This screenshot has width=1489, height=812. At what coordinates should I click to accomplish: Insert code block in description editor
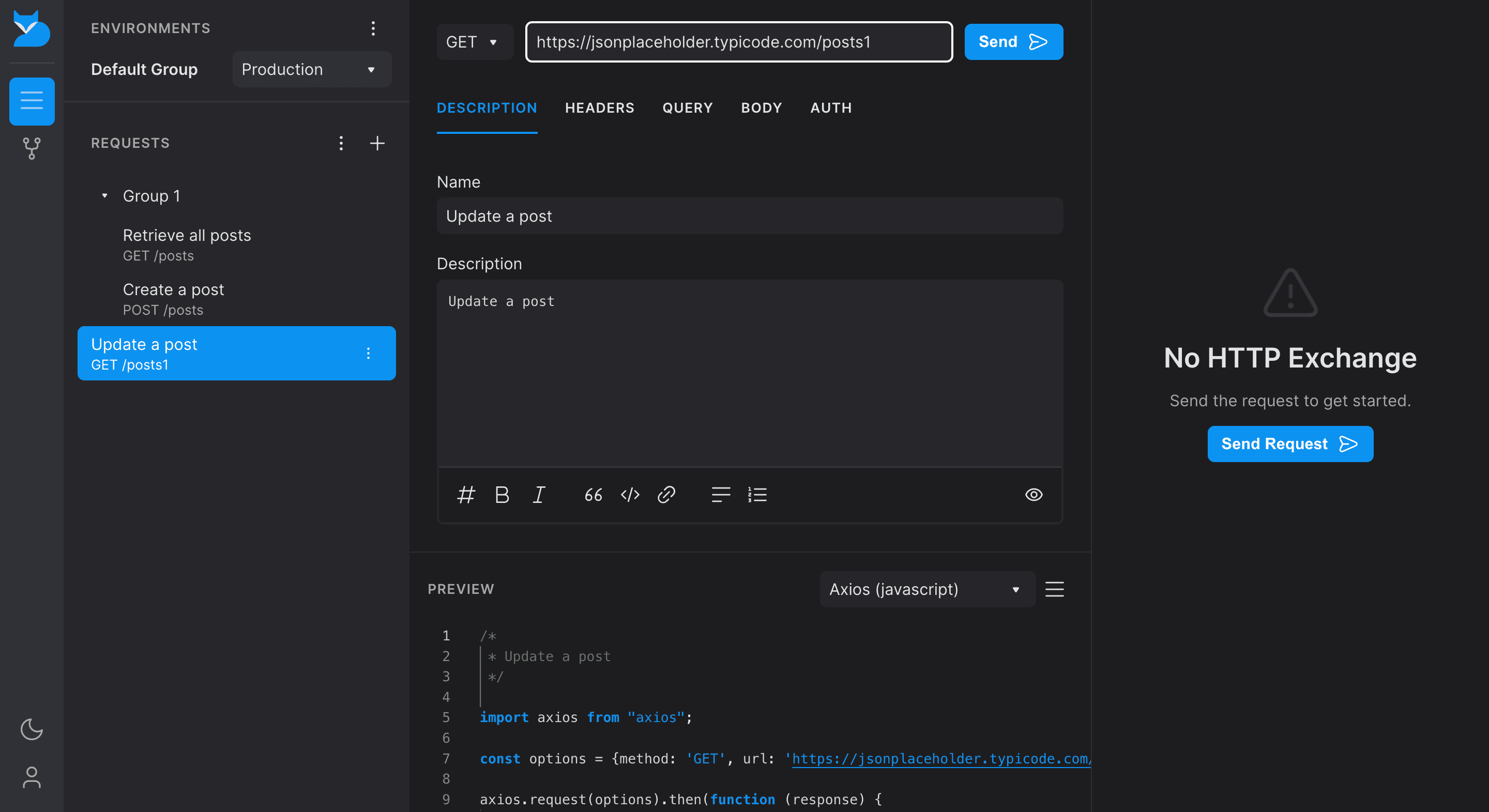[630, 495]
